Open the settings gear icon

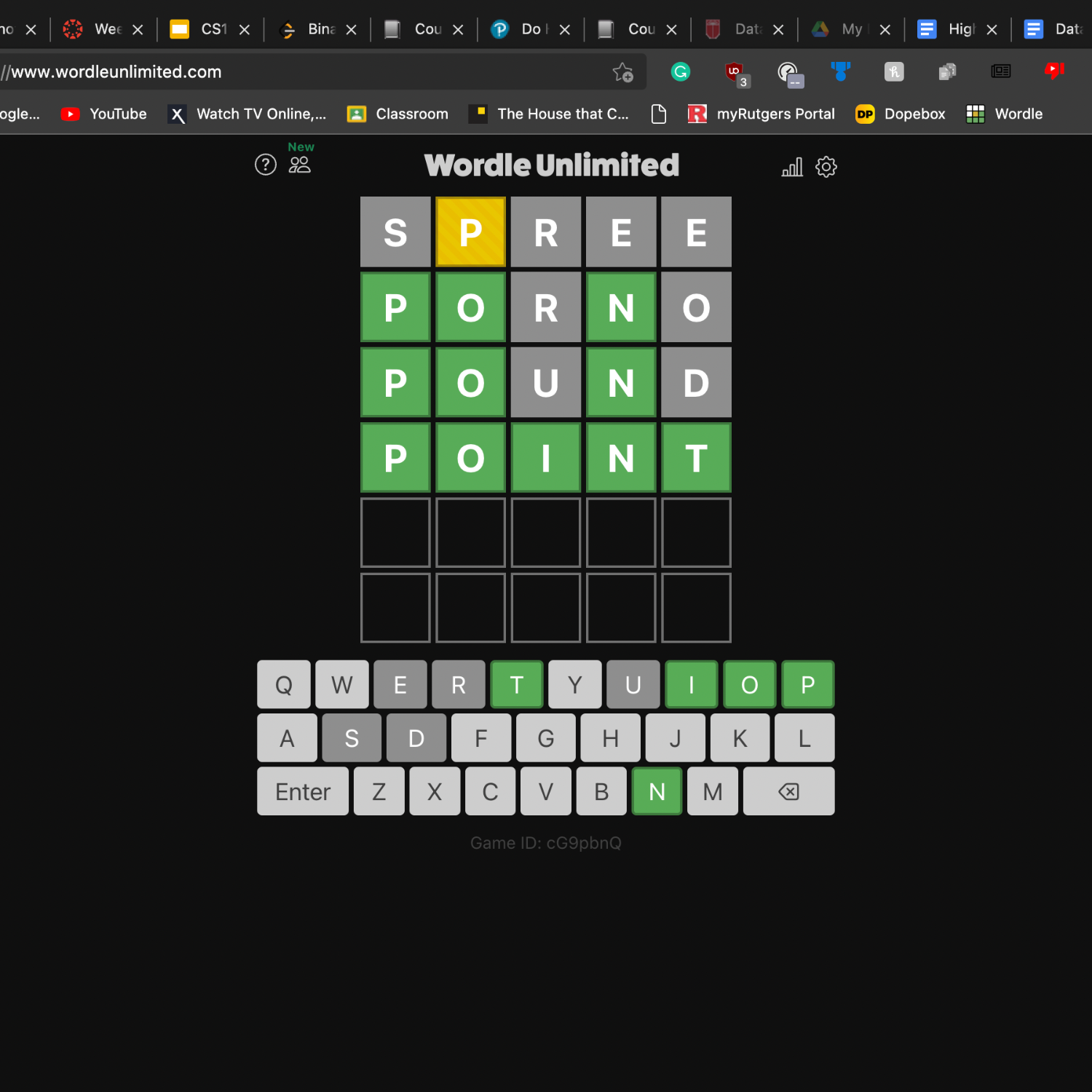826,167
